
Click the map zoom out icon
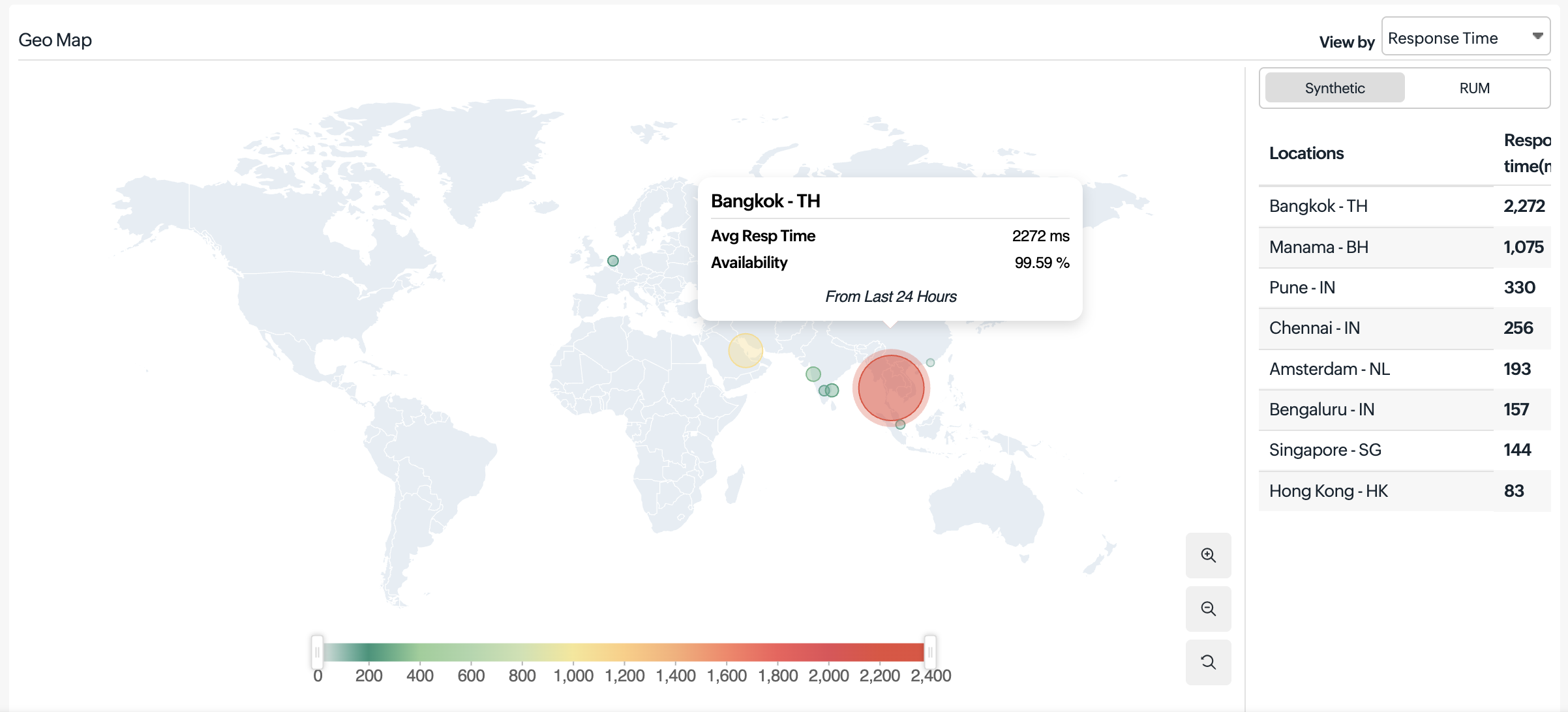point(1208,608)
